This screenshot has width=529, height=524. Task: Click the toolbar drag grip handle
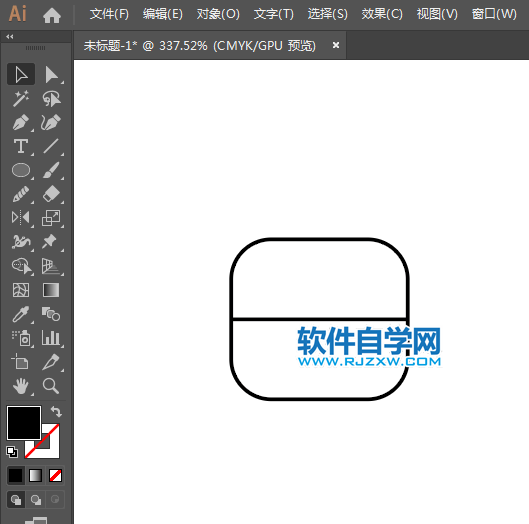[x=35, y=48]
